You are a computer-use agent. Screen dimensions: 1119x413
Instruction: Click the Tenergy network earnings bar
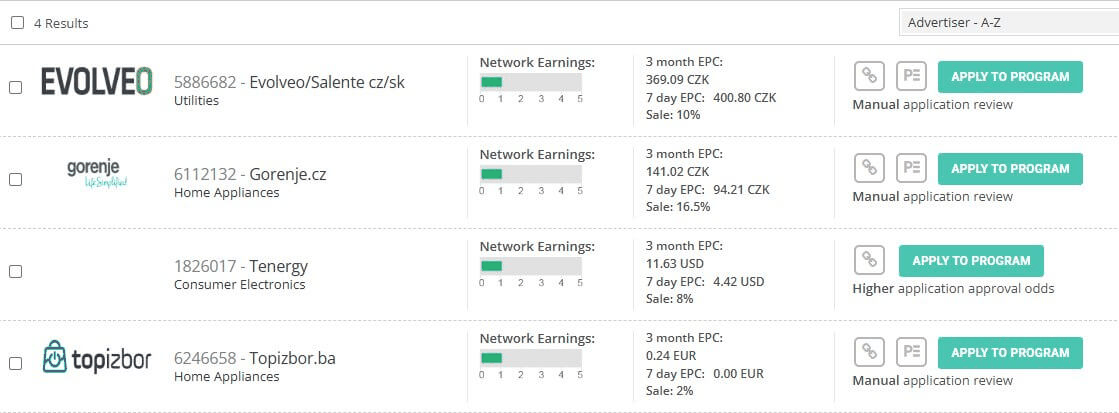[x=531, y=266]
